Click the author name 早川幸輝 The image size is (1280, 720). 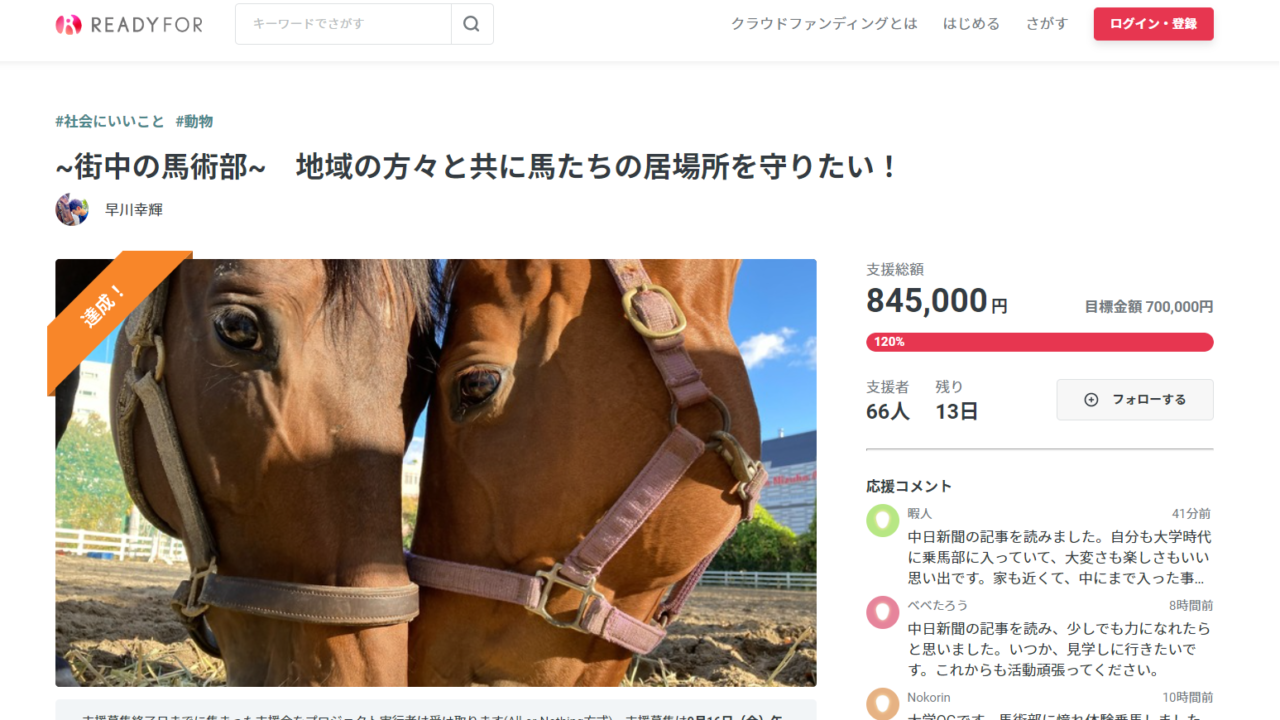[x=134, y=210]
